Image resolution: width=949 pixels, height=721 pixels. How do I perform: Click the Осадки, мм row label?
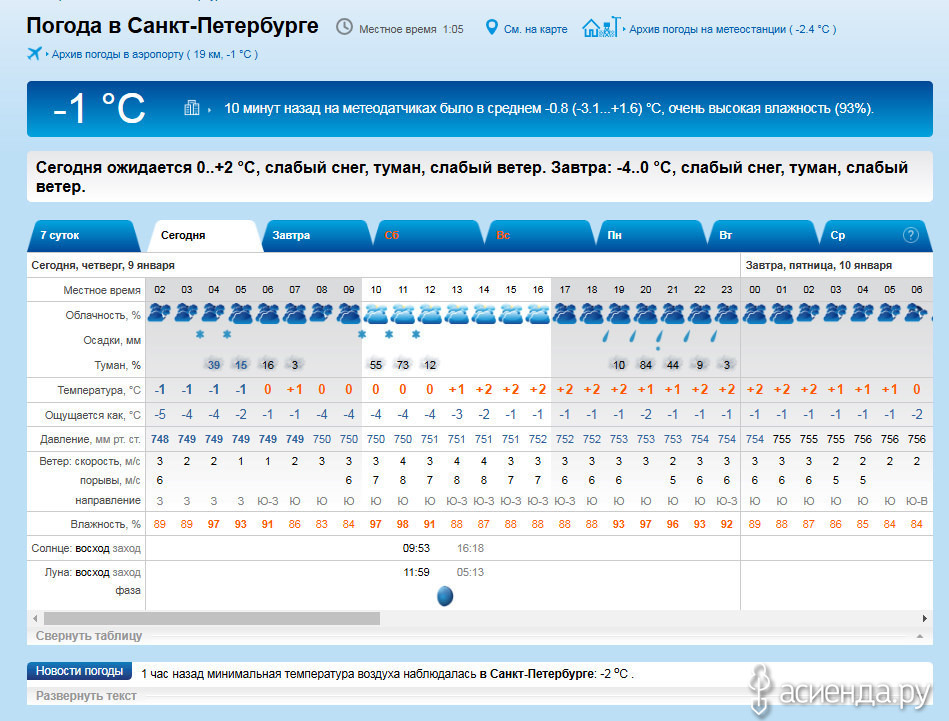[x=112, y=341]
